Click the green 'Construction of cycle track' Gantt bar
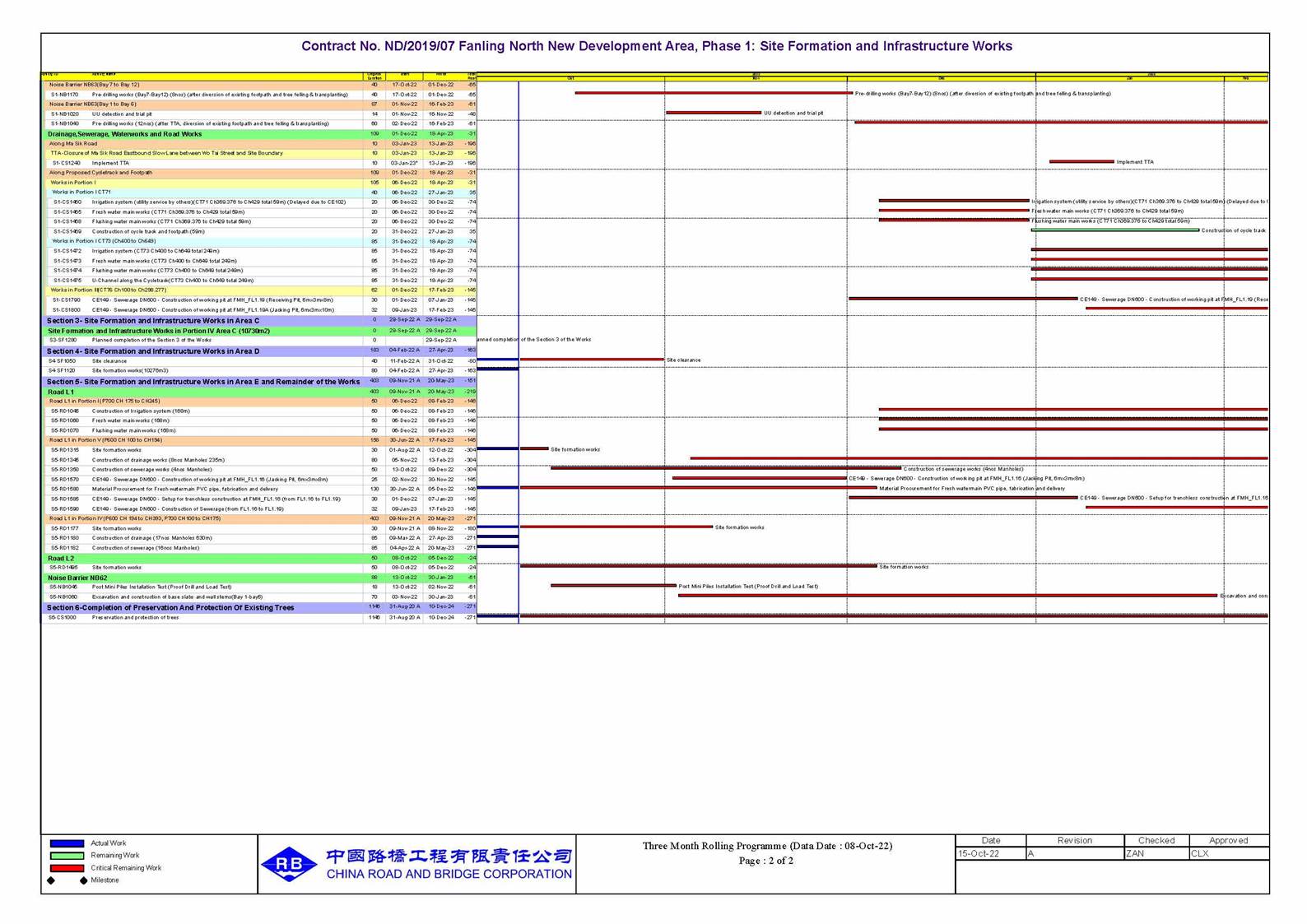Image resolution: width=1307 pixels, height=924 pixels. tap(1115, 230)
